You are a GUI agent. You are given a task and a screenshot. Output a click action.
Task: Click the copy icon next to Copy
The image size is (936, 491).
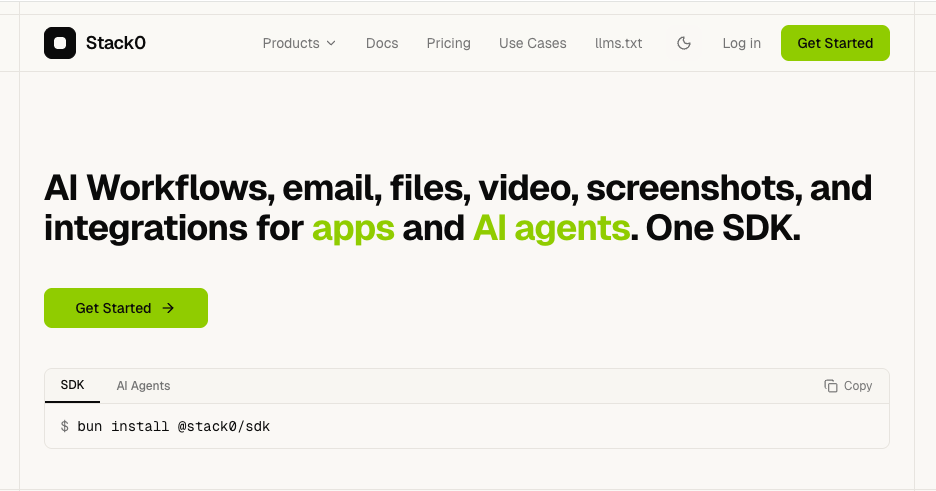coord(830,386)
